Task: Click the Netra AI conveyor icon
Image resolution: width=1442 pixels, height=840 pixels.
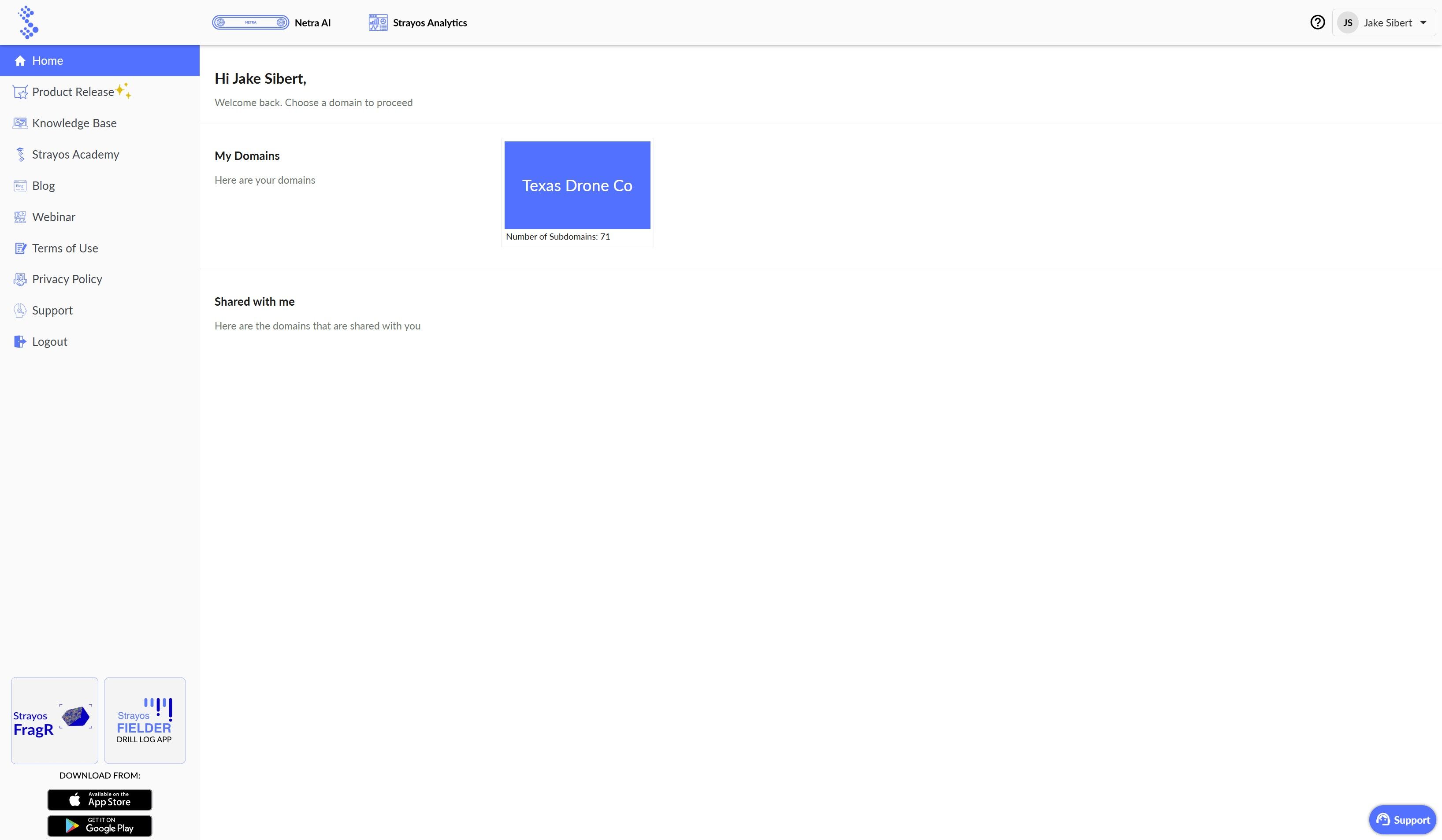Action: point(251,22)
